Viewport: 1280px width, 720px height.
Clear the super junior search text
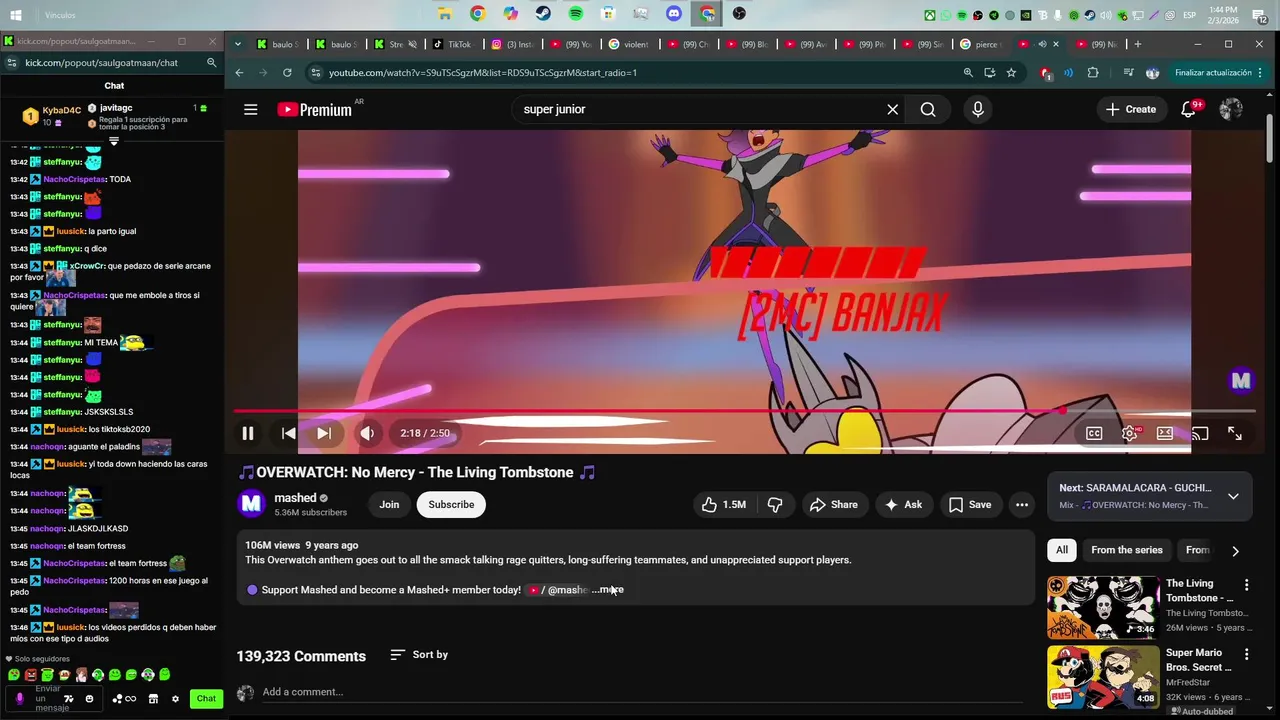[892, 110]
